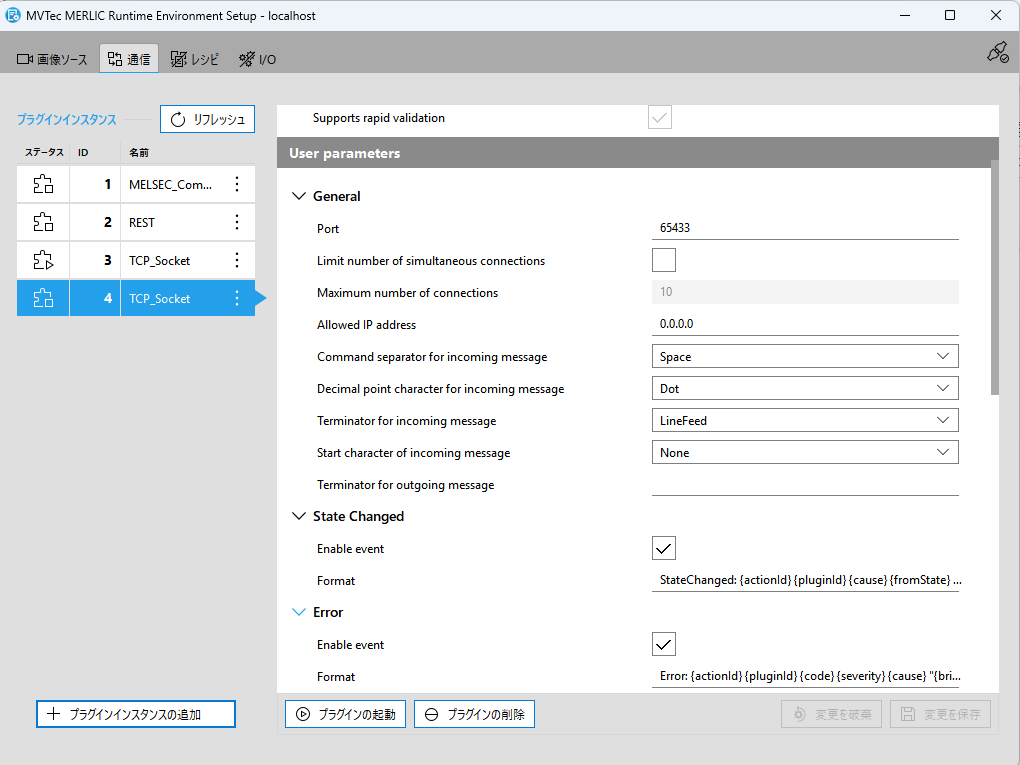Screen dimensions: 1020x765
Task: Toggle Limit number of simultaneous connections checkbox
Action: tap(664, 260)
